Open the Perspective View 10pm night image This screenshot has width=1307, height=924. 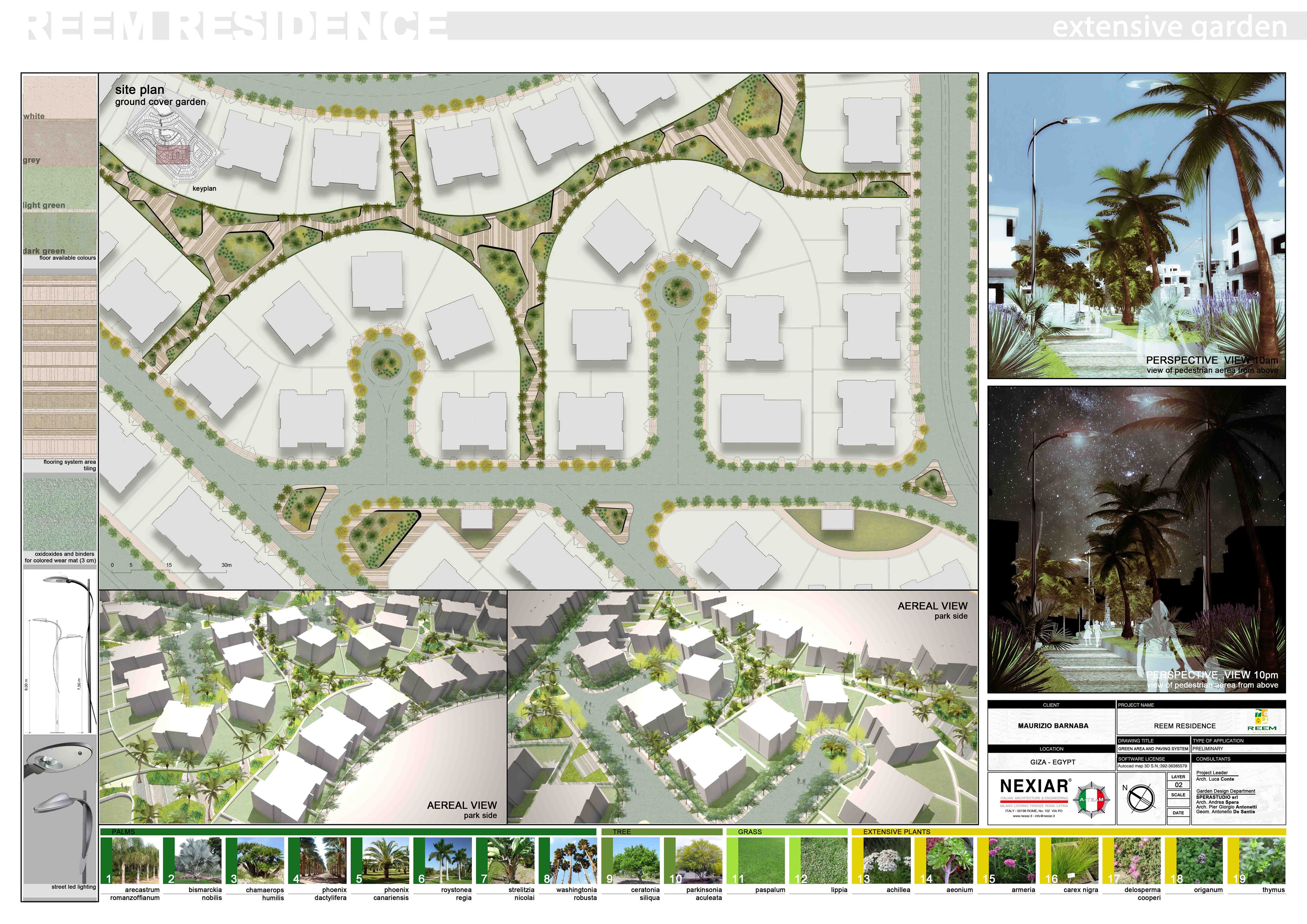click(1136, 539)
